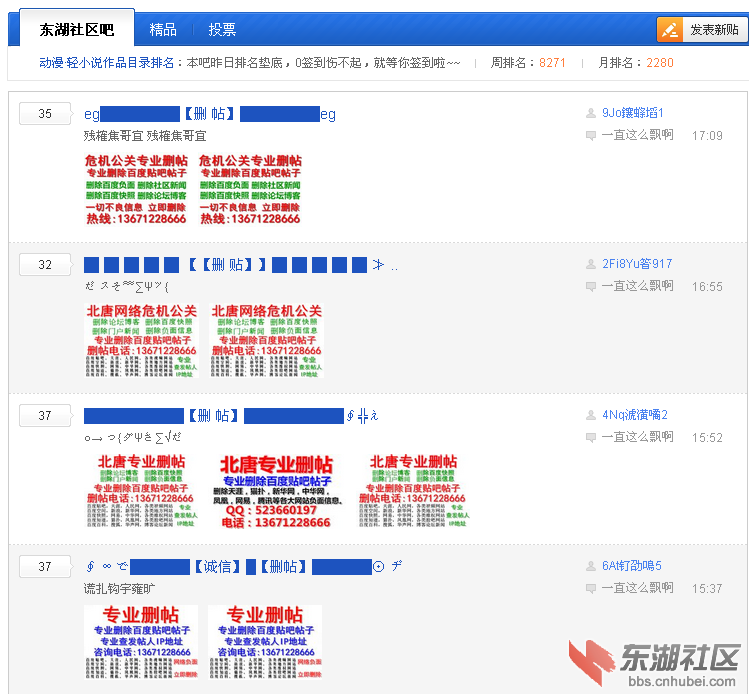This screenshot has height=694, width=749.
Task: Open the 动漫·轻小说作品目录排名 link
Action: click(107, 63)
